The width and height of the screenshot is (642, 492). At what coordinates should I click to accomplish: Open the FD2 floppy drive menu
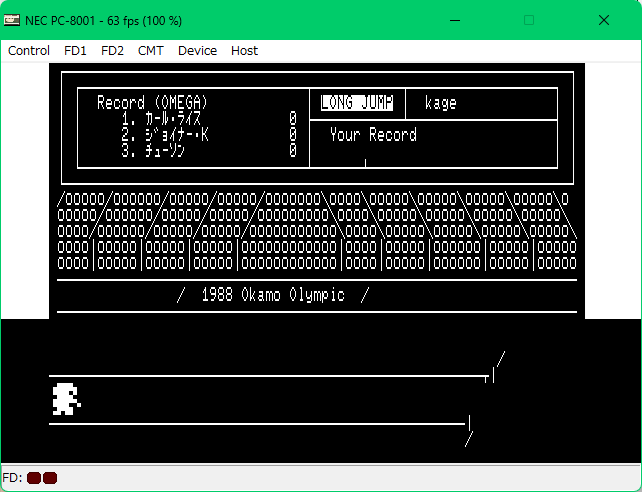[x=112, y=50]
